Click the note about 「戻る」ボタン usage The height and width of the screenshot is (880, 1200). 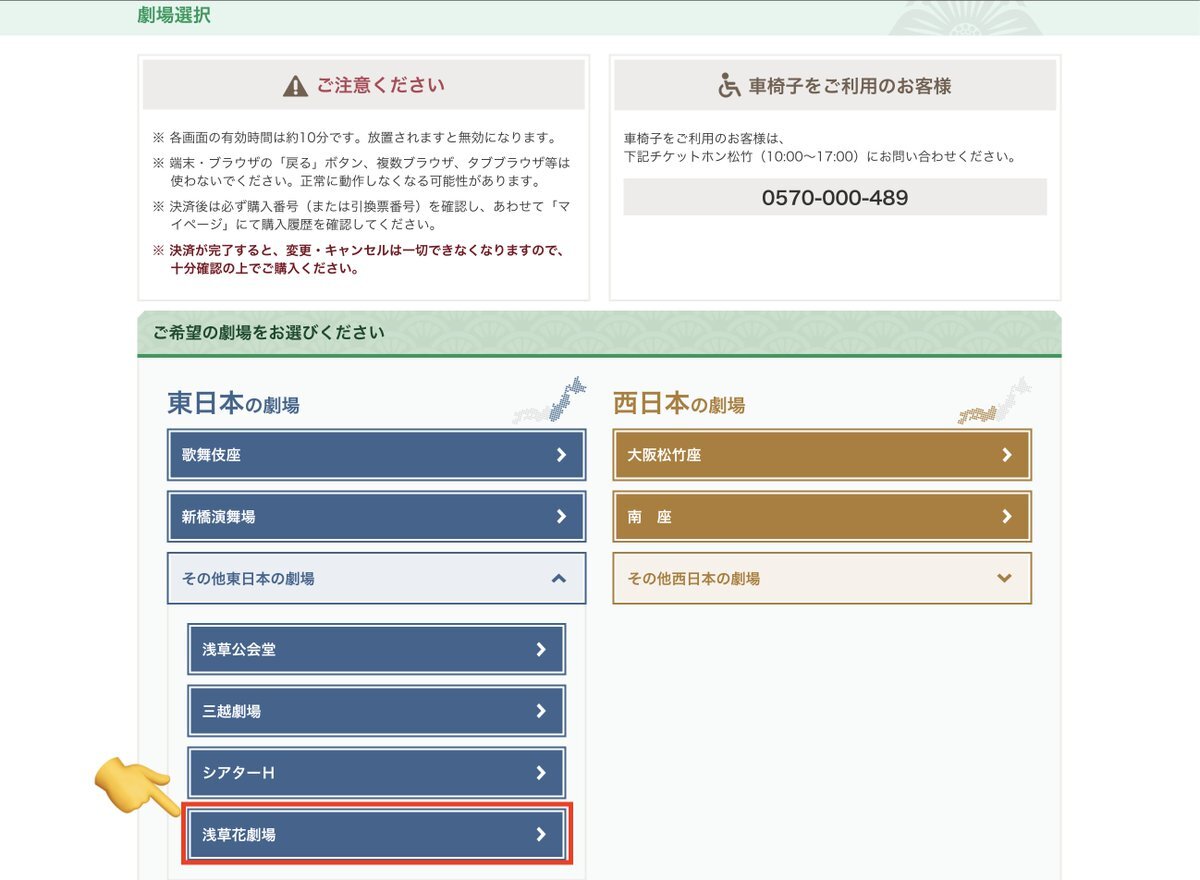362,172
